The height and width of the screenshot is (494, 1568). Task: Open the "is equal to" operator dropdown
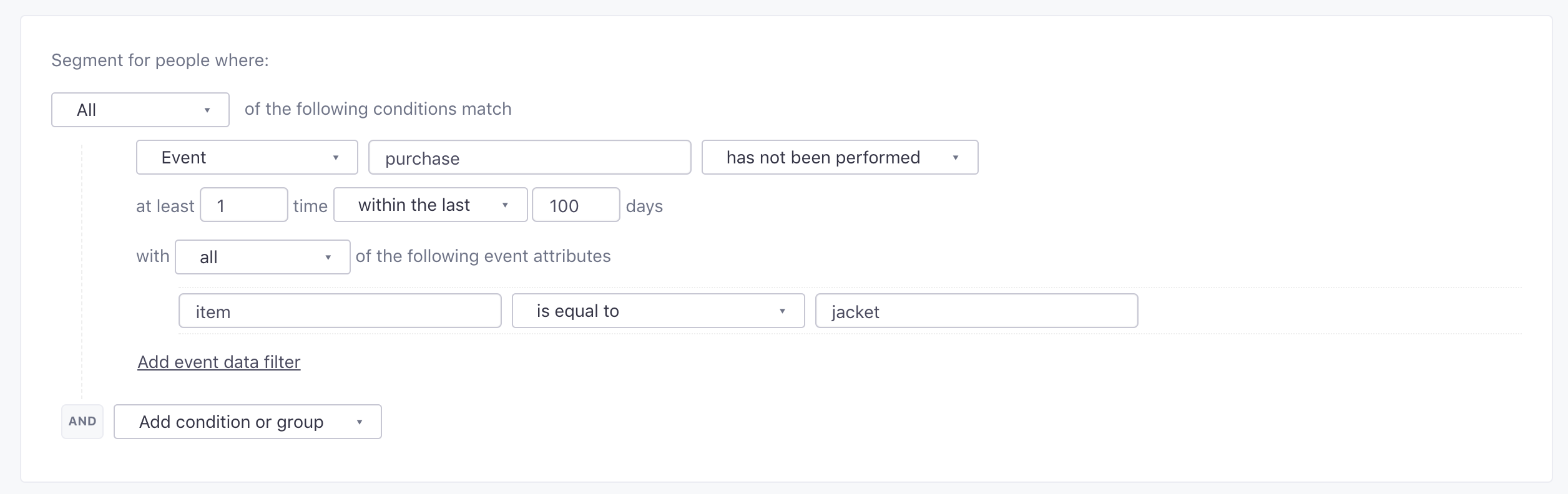point(657,310)
